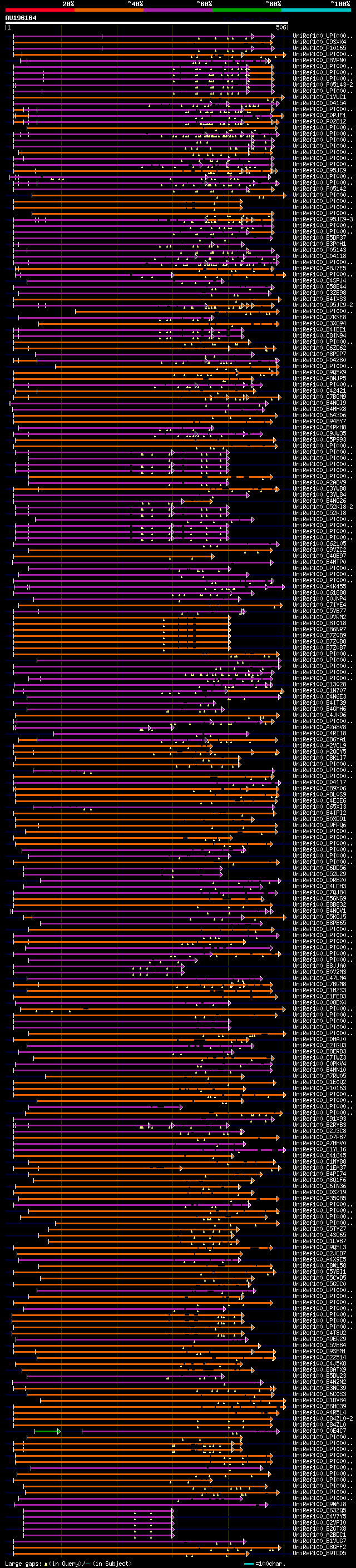Select hit label UniRef100_A8J7E5

click(319, 268)
